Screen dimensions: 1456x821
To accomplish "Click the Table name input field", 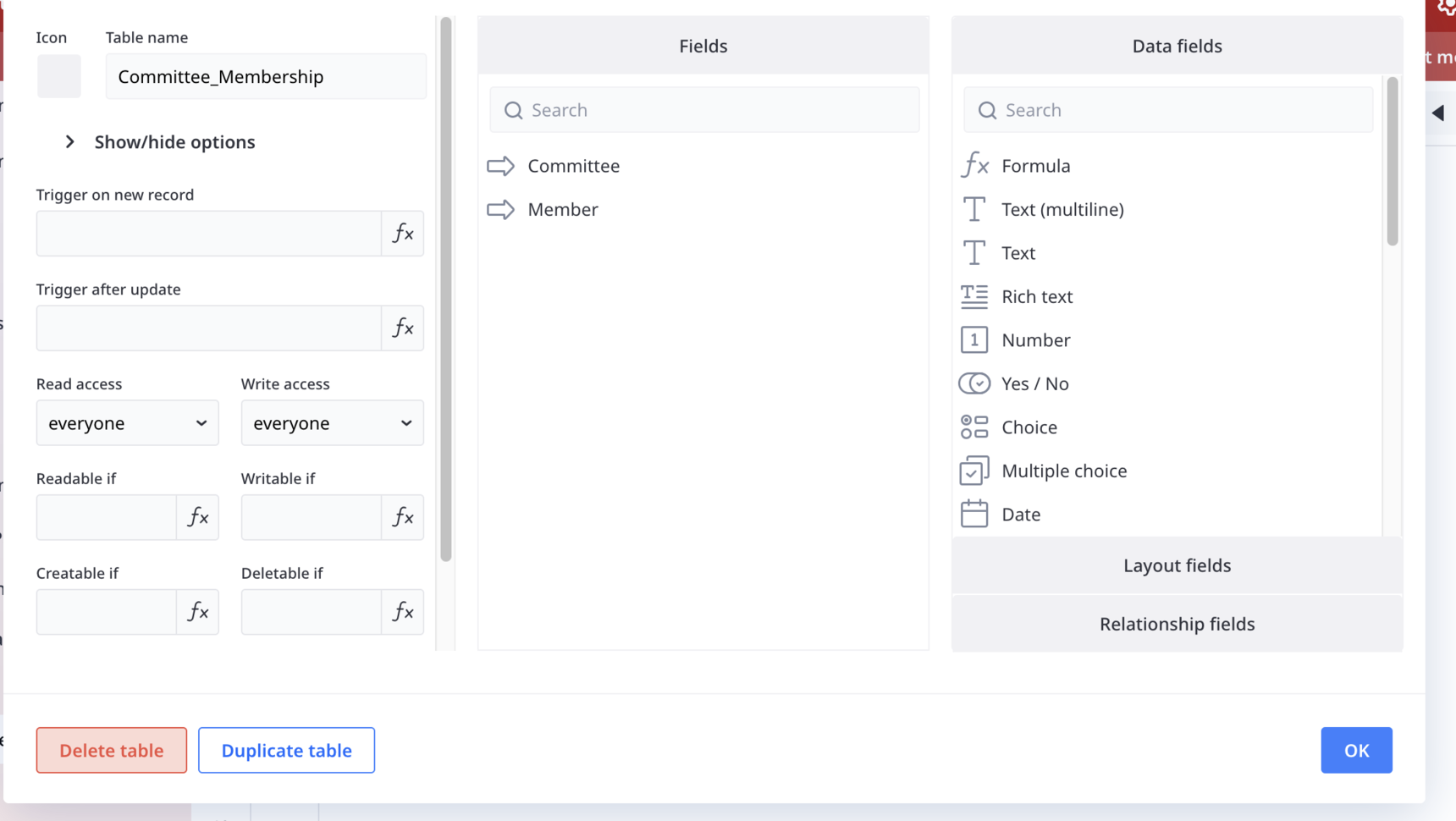I will tap(266, 77).
